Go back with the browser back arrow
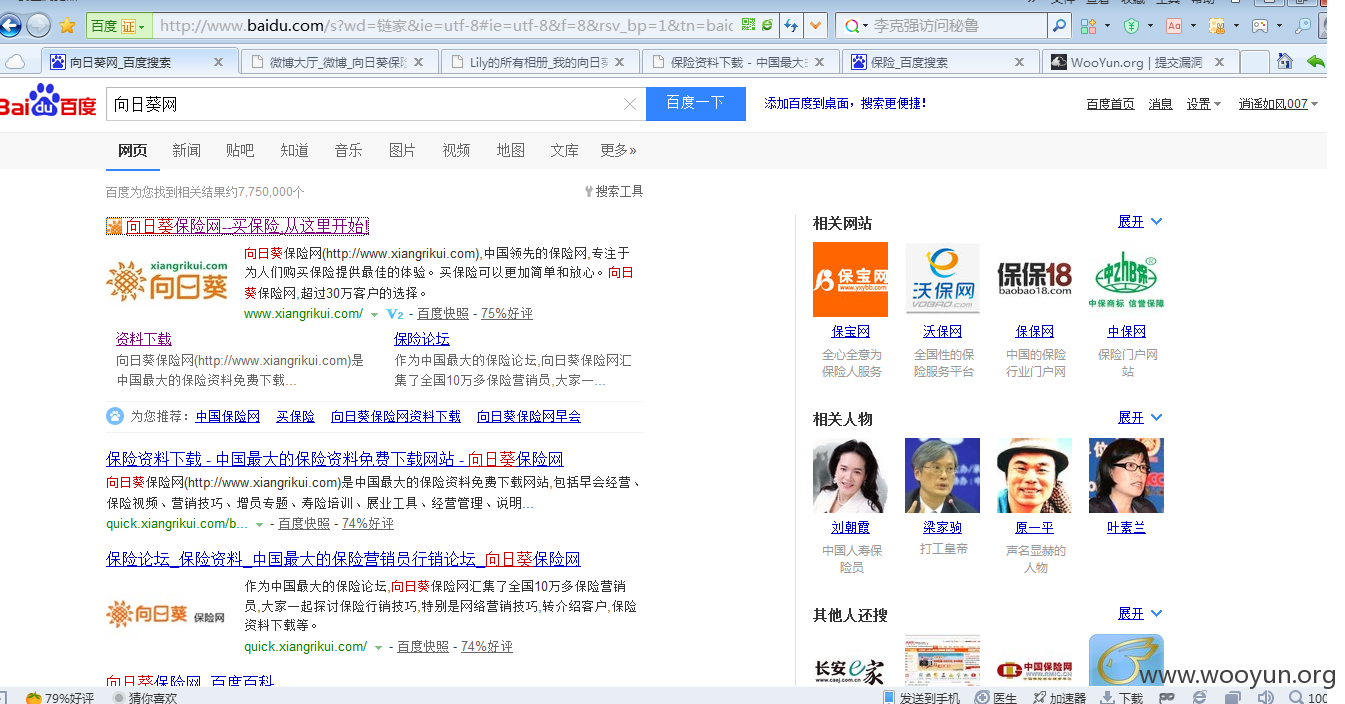This screenshot has height=704, width=1345. [x=9, y=25]
